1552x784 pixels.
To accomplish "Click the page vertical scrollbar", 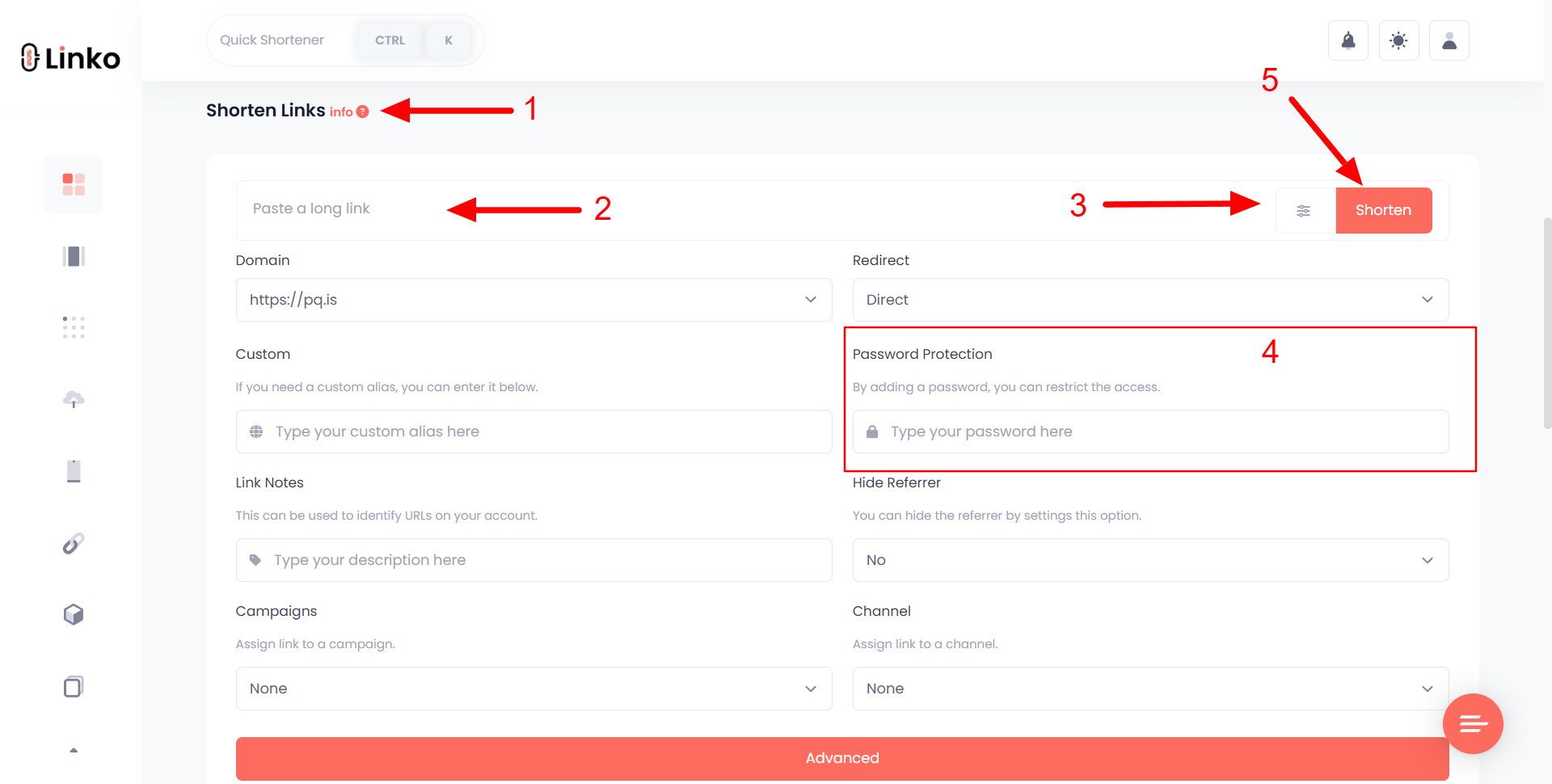I will click(1547, 323).
